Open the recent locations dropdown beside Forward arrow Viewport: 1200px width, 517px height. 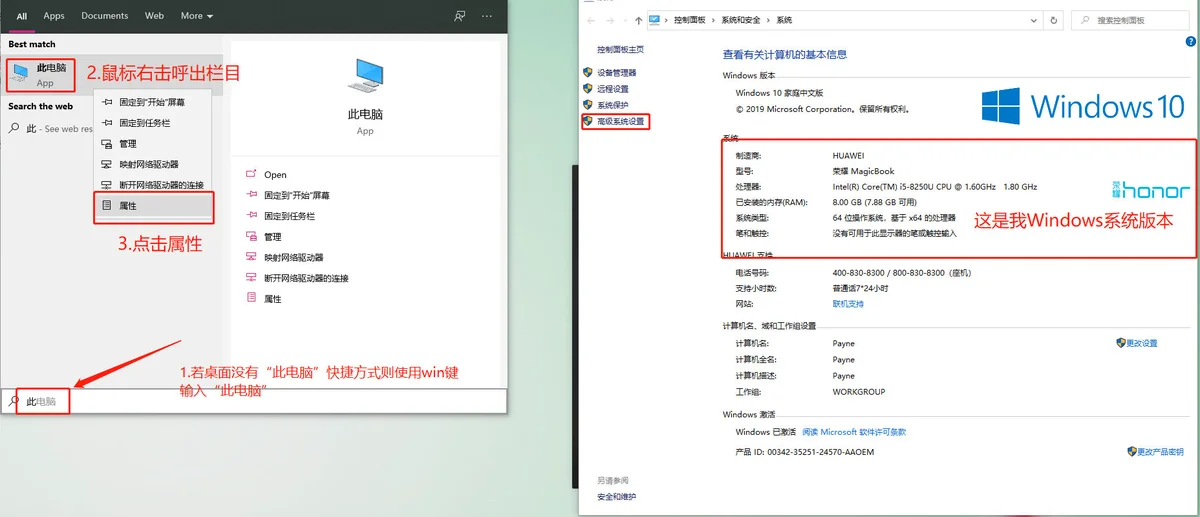(624, 21)
